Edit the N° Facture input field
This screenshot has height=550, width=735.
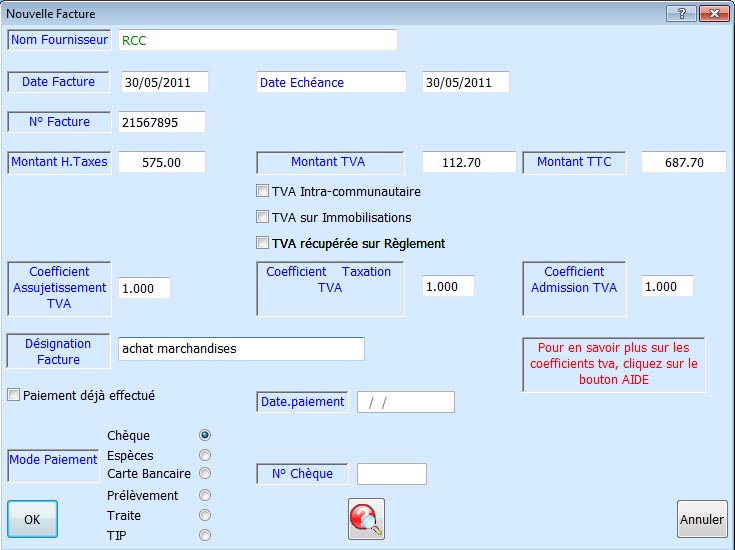[x=161, y=122]
